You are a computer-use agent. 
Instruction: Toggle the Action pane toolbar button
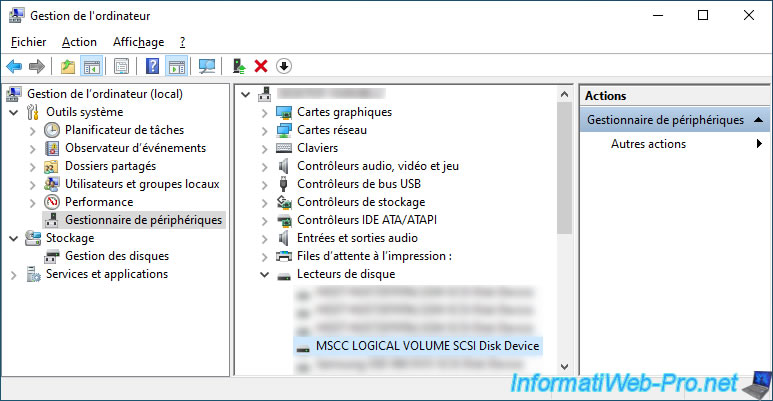[x=176, y=66]
